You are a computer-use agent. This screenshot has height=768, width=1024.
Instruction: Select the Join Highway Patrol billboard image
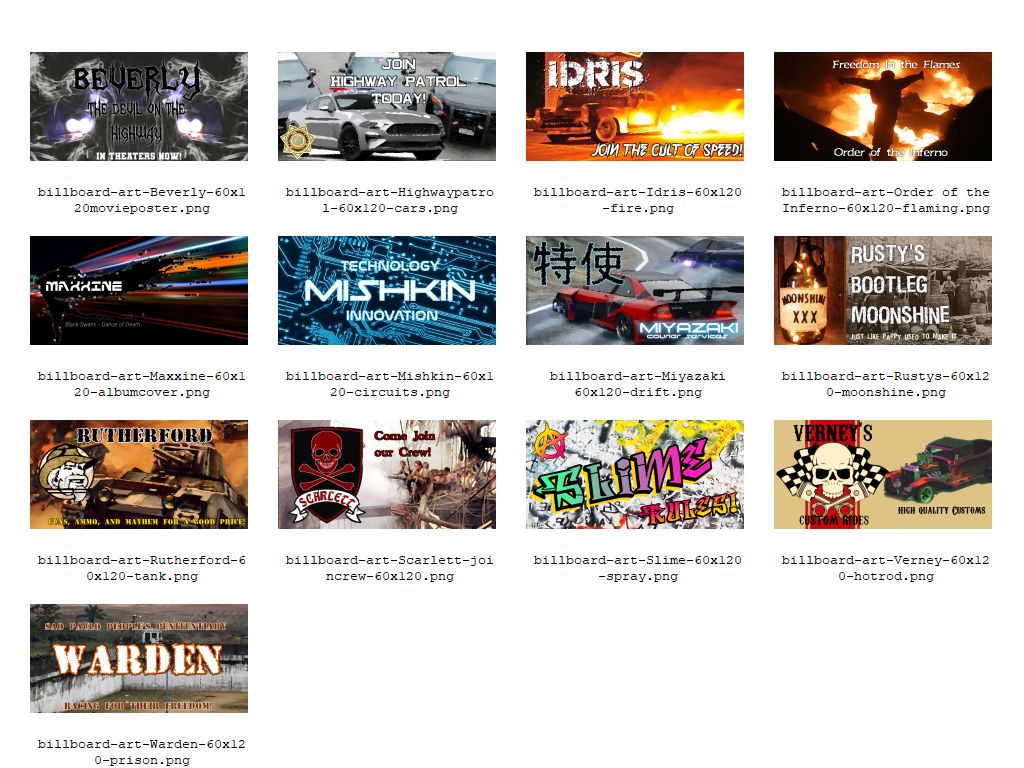tap(387, 106)
